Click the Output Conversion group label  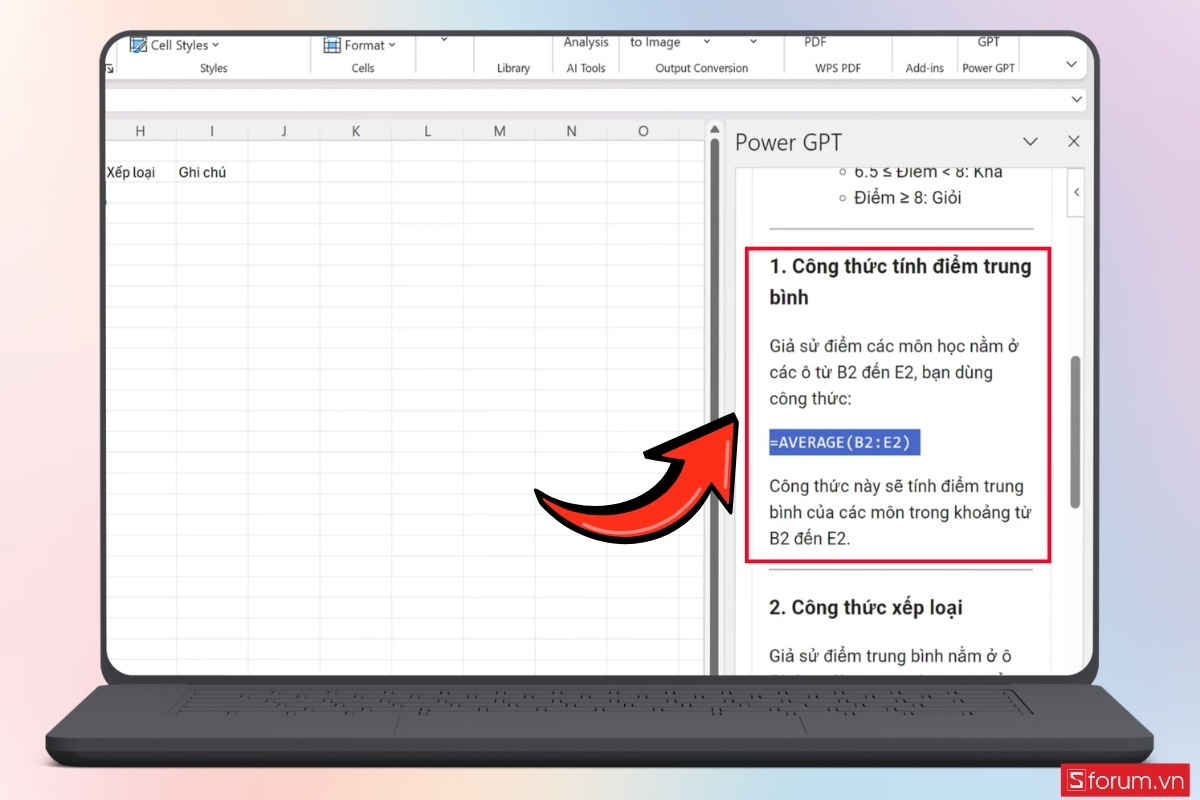(x=702, y=68)
